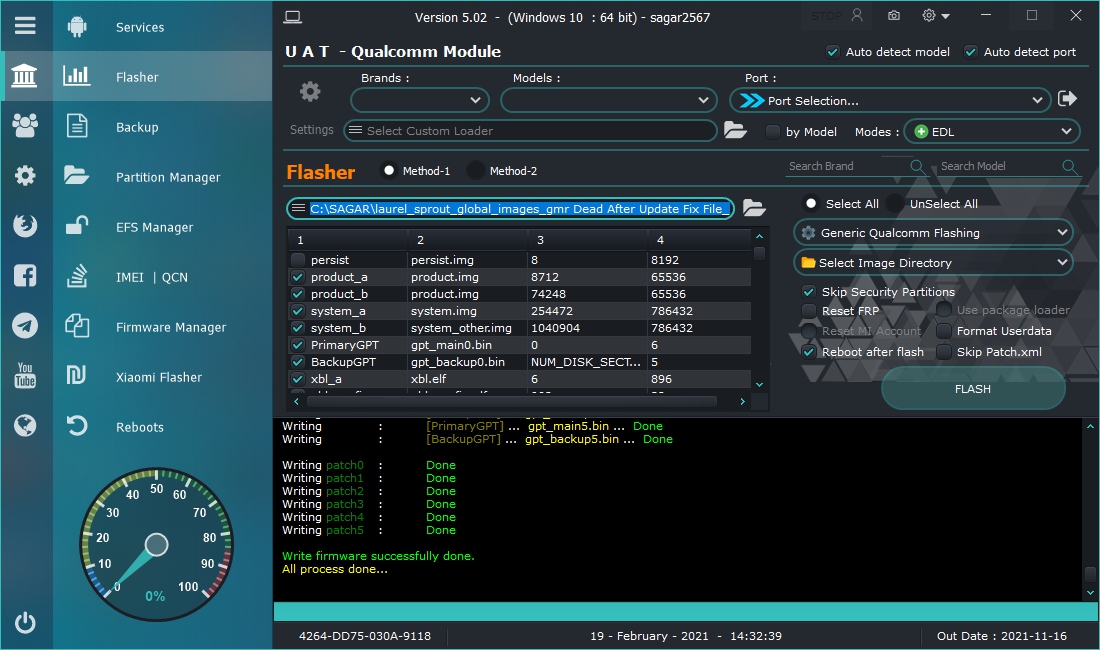Click the Search Model field
Screen dimensions: 1100x650
999,166
